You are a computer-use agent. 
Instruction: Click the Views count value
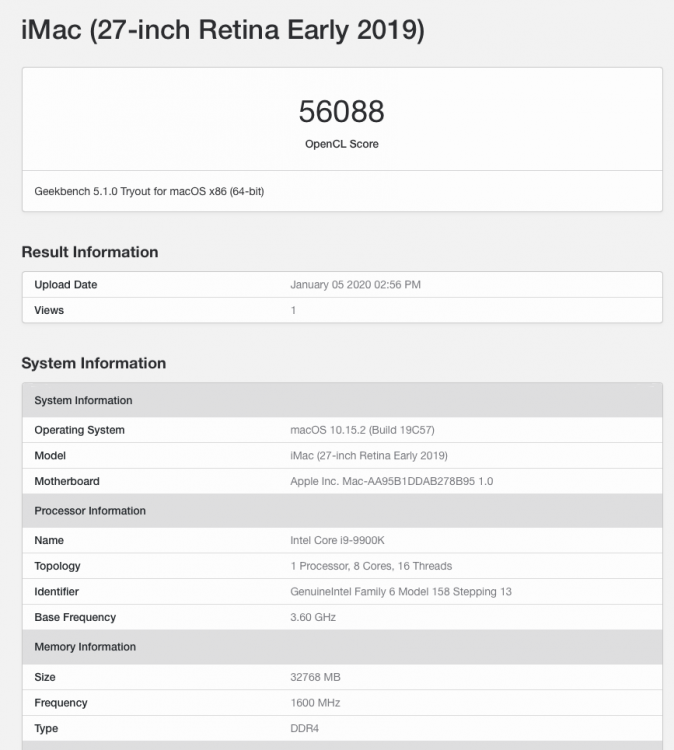(x=293, y=310)
